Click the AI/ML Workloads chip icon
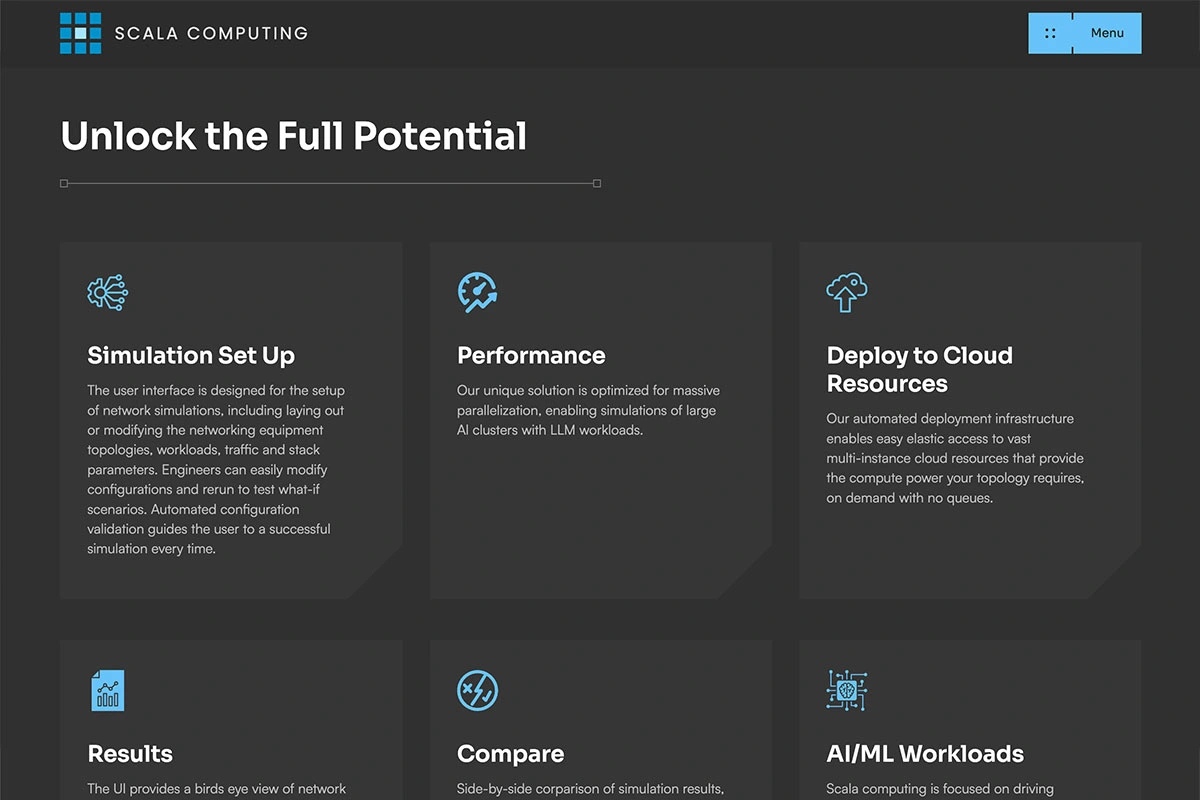1200x800 pixels. click(x=847, y=690)
